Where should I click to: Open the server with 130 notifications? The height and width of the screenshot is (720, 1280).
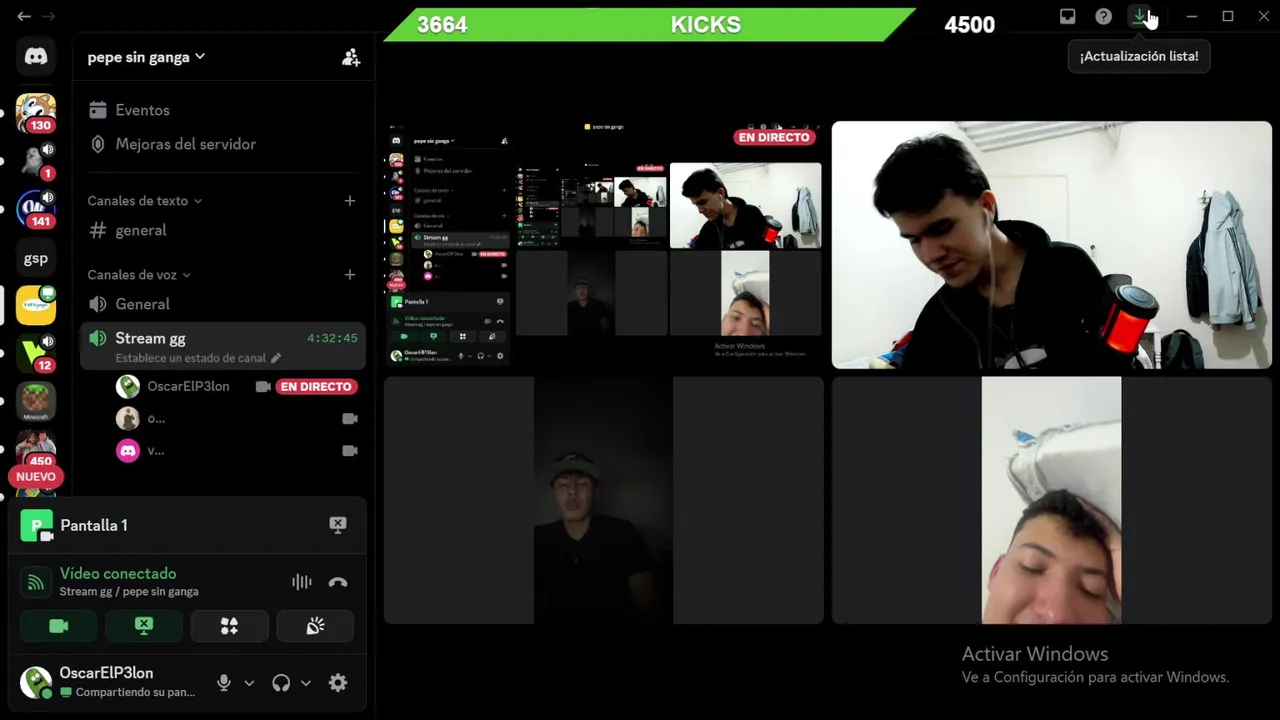click(x=36, y=113)
